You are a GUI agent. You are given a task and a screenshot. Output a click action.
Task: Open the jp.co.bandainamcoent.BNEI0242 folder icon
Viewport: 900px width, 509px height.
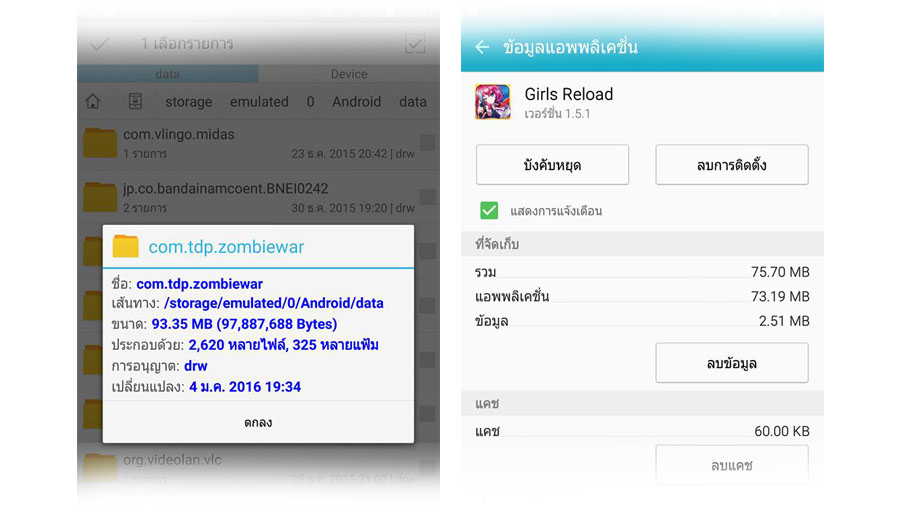coord(100,197)
